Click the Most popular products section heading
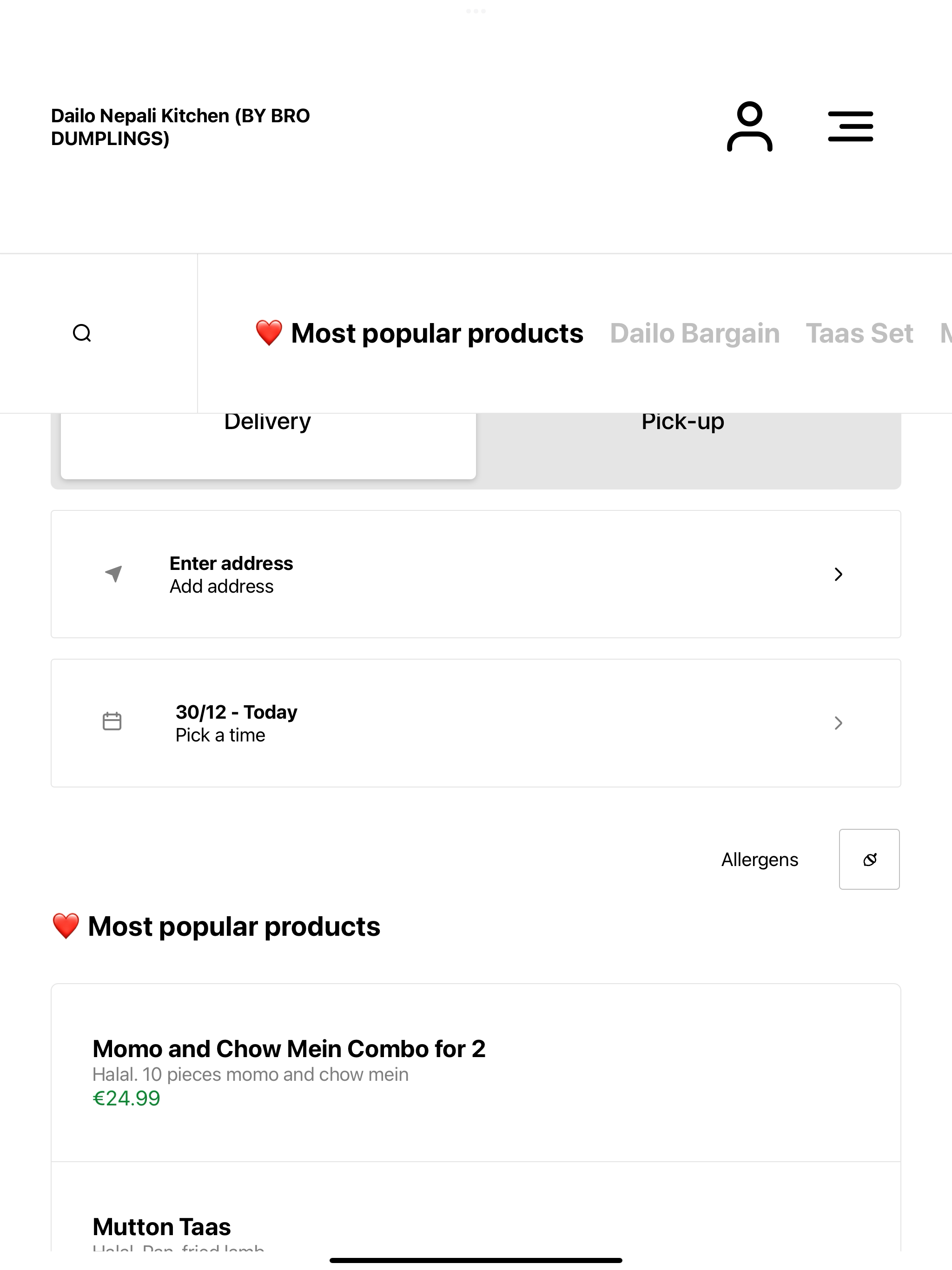This screenshot has width=952, height=1270. [x=216, y=926]
